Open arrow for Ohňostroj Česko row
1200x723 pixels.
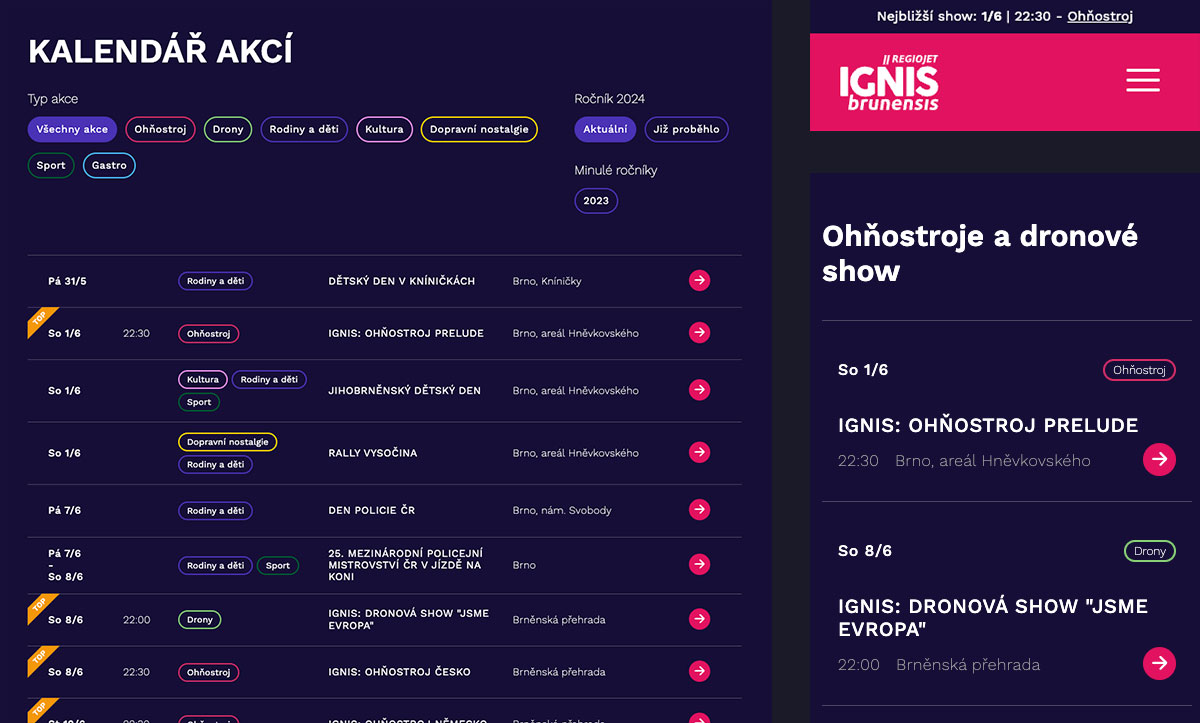pos(699,672)
